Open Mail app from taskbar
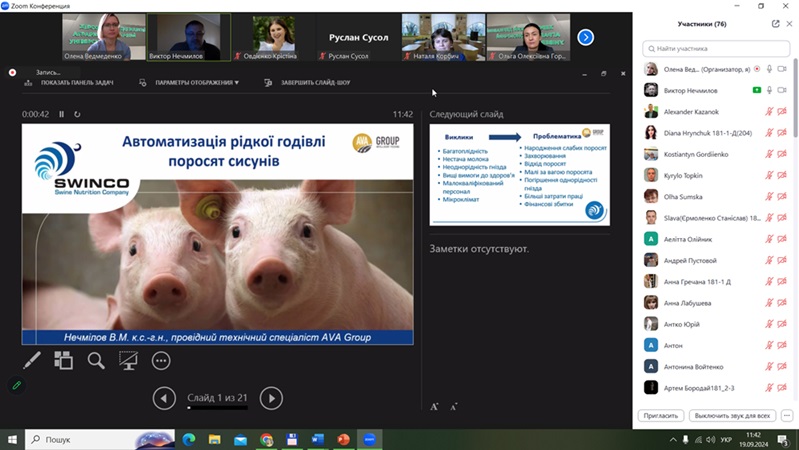799x450 pixels. [241, 439]
